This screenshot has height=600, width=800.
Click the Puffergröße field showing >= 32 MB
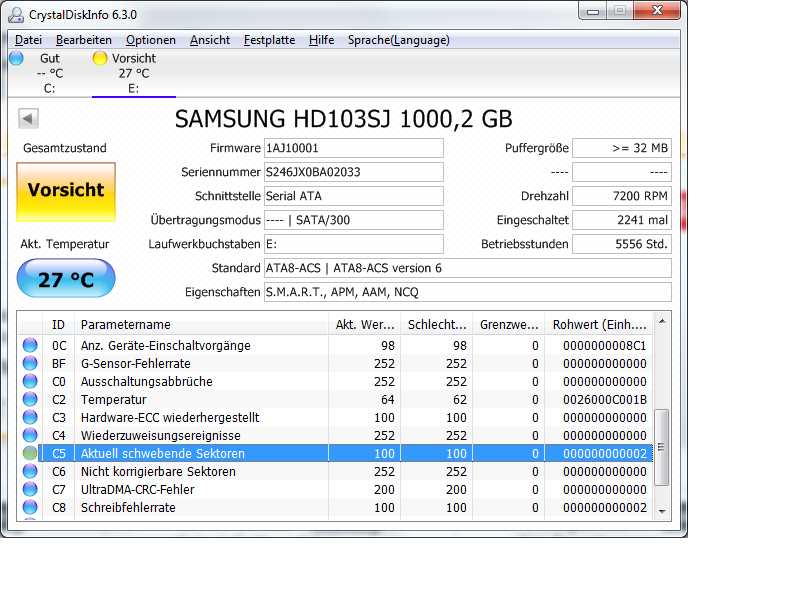(x=622, y=148)
